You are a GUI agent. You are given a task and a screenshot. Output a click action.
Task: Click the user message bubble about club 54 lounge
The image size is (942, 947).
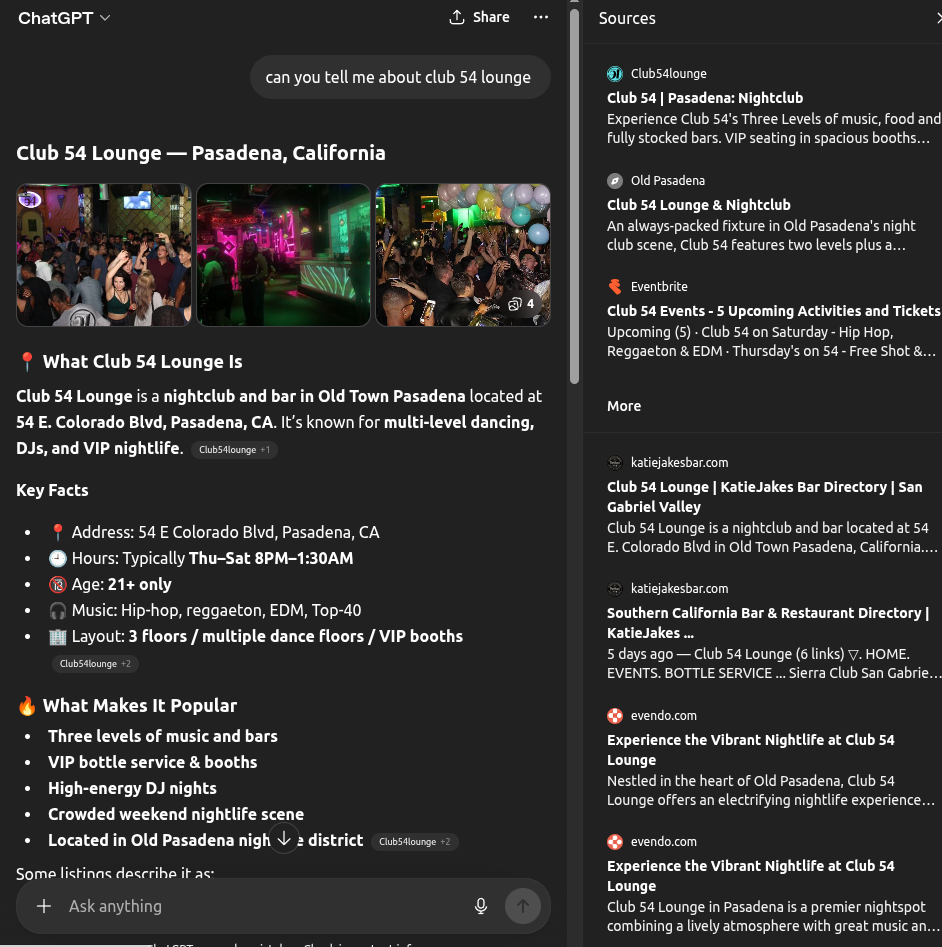click(x=400, y=77)
